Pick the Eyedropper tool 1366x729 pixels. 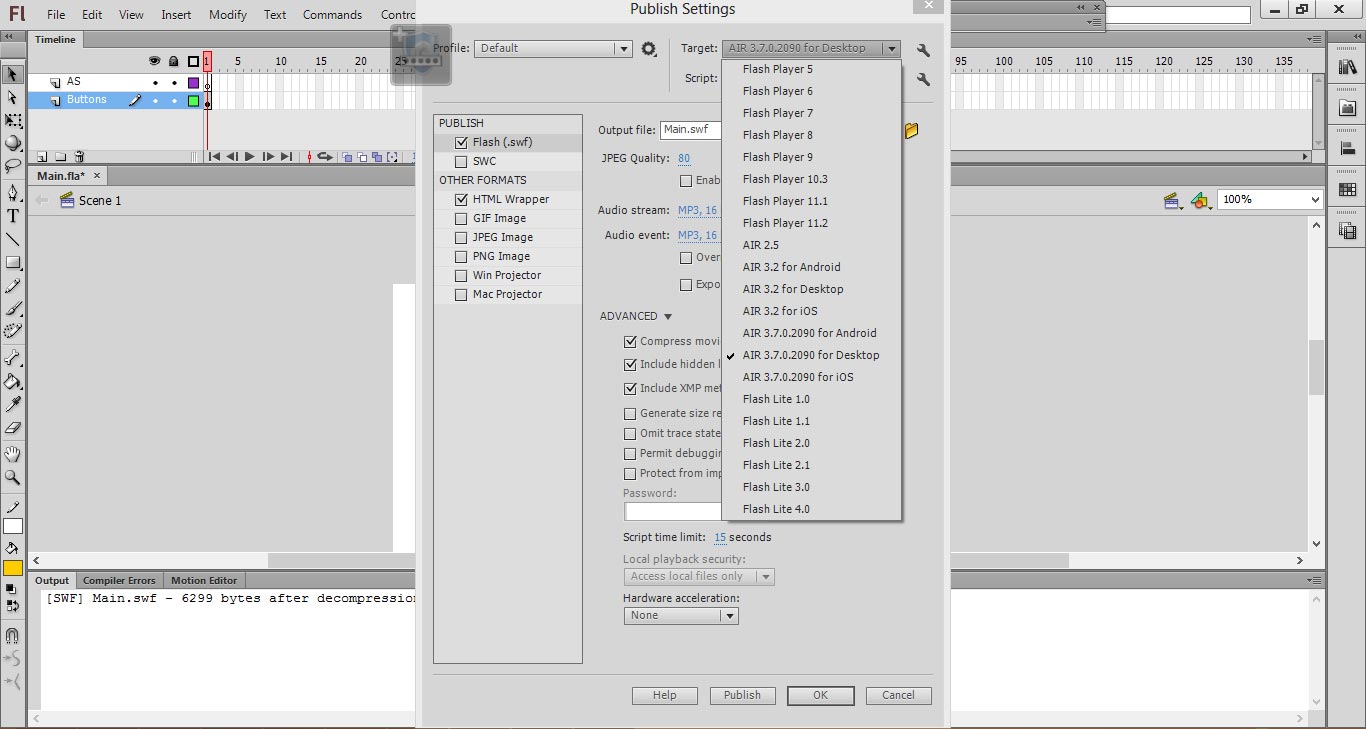13,404
